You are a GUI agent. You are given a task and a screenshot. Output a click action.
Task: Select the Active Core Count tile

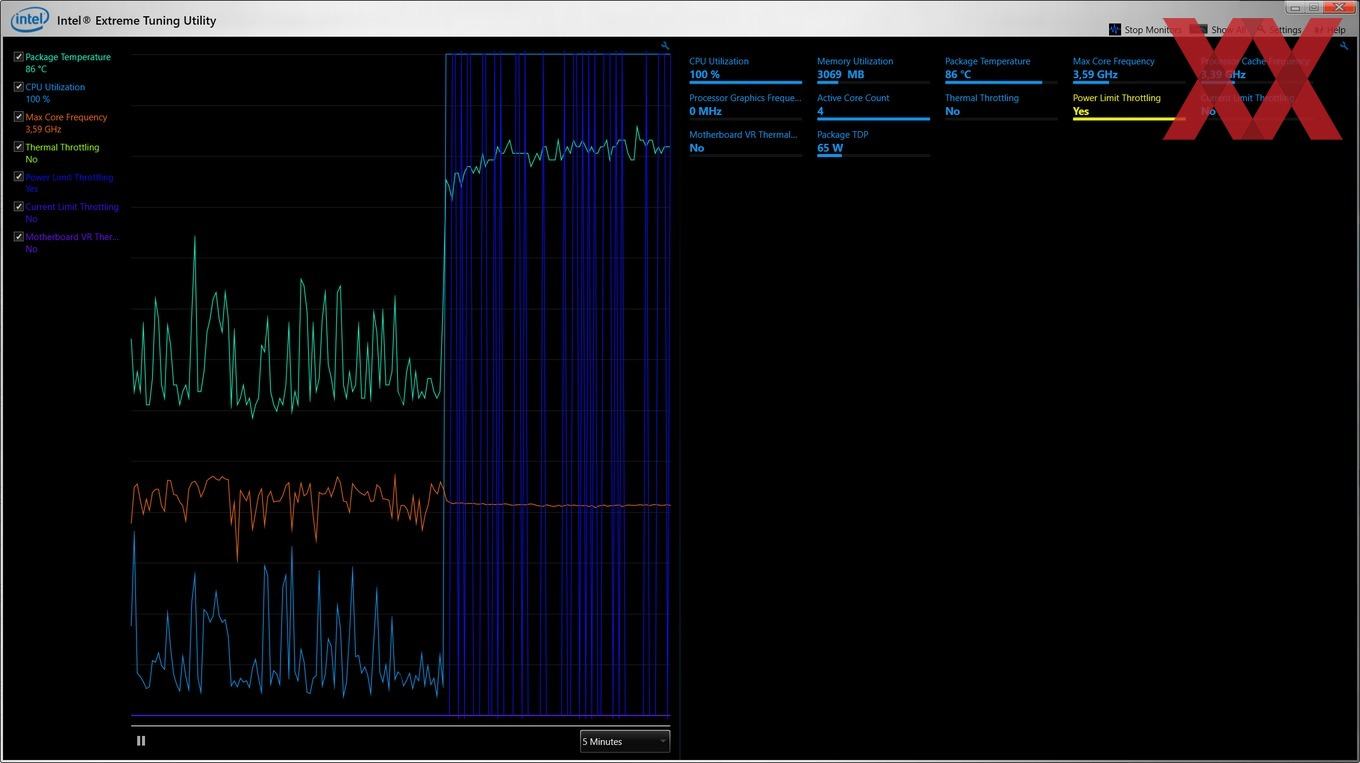tap(873, 106)
